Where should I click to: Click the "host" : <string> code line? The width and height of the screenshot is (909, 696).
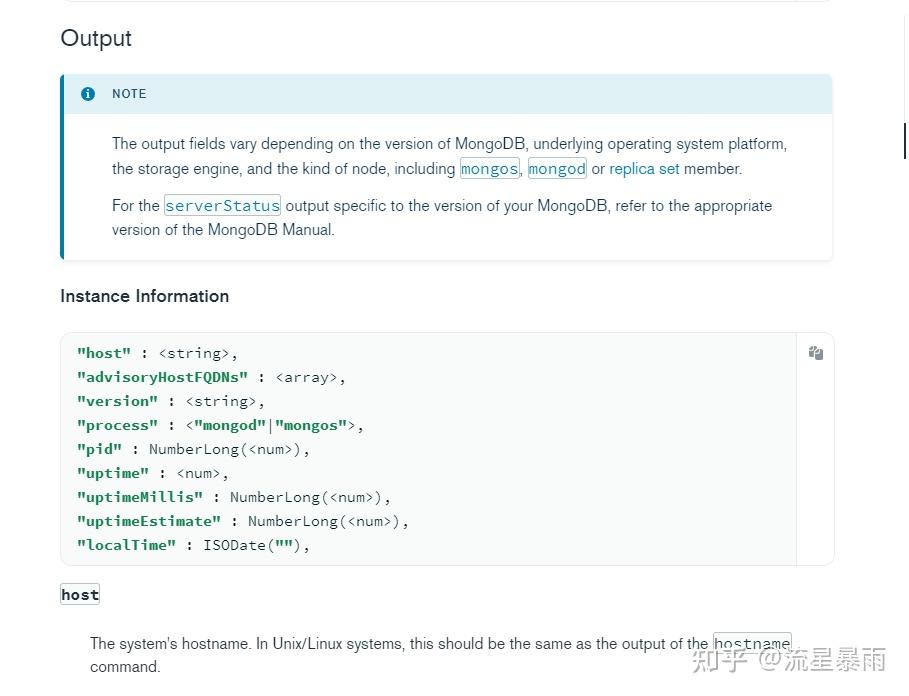157,354
